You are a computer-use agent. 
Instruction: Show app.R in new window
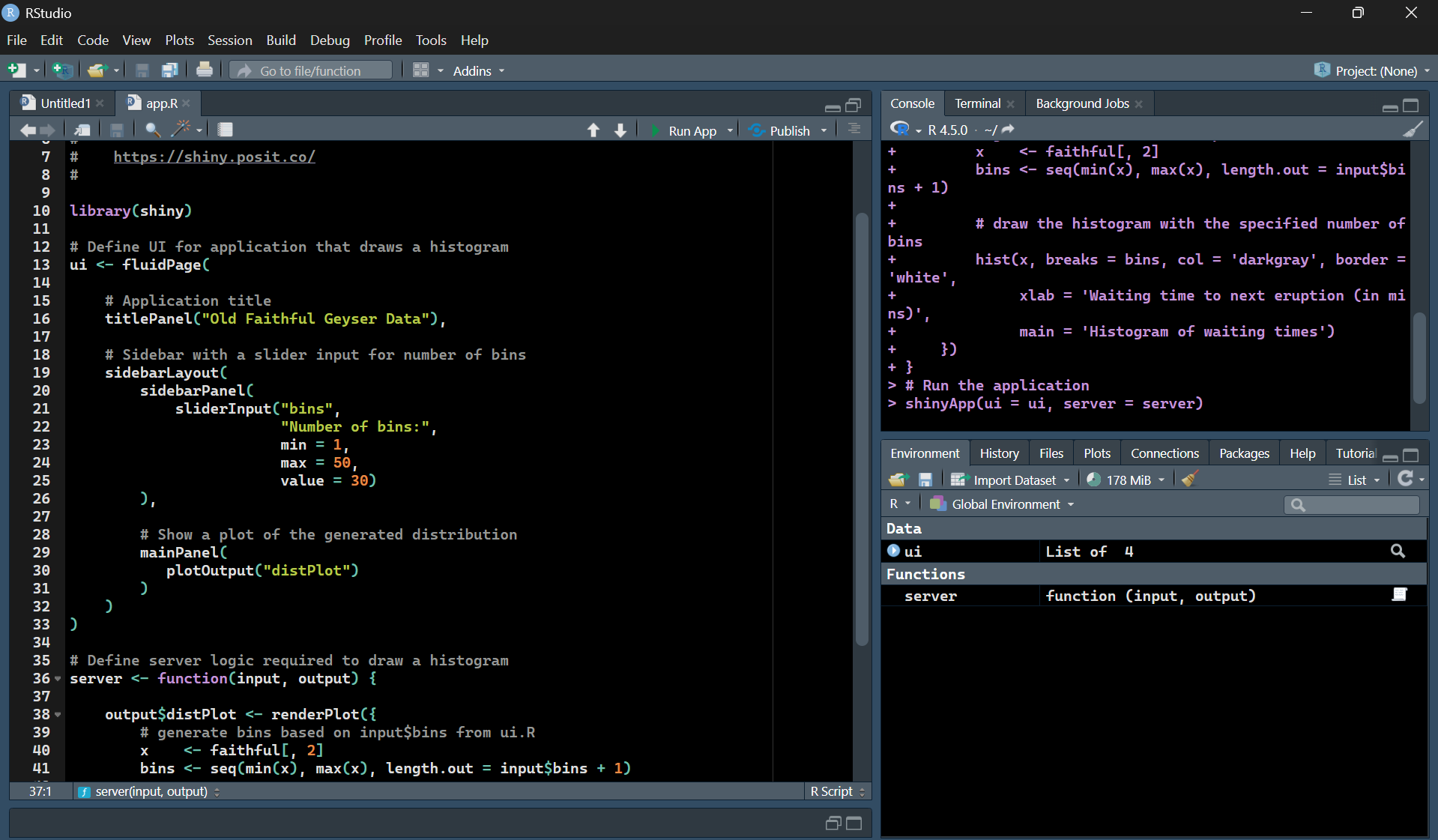click(x=82, y=130)
